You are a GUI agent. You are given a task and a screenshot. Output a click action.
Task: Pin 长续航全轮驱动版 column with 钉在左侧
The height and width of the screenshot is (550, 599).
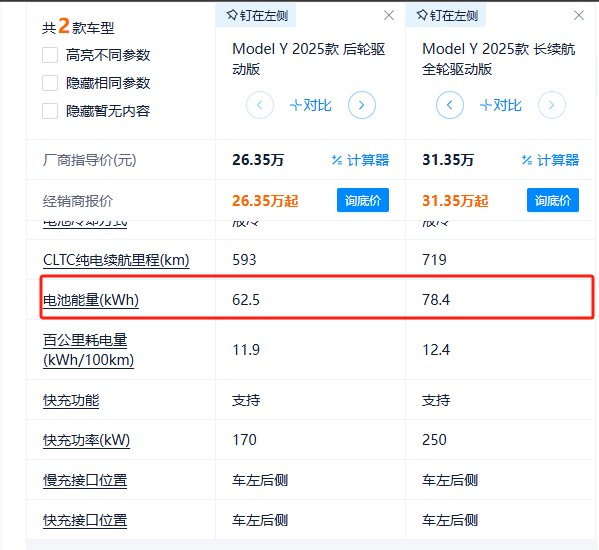click(x=446, y=16)
